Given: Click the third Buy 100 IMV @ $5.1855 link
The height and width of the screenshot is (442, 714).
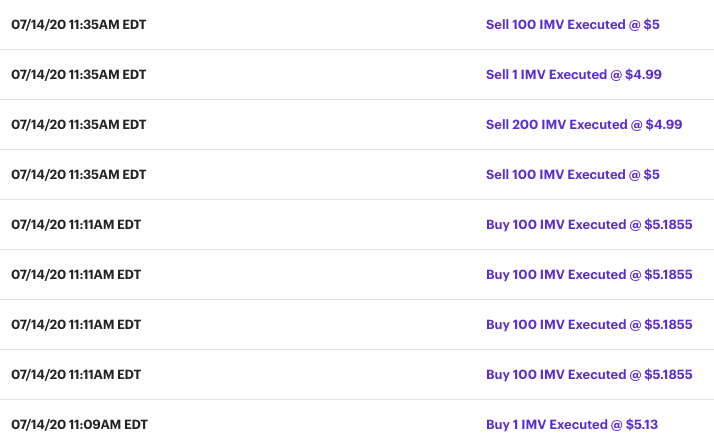Looking at the screenshot, I should click(589, 324).
